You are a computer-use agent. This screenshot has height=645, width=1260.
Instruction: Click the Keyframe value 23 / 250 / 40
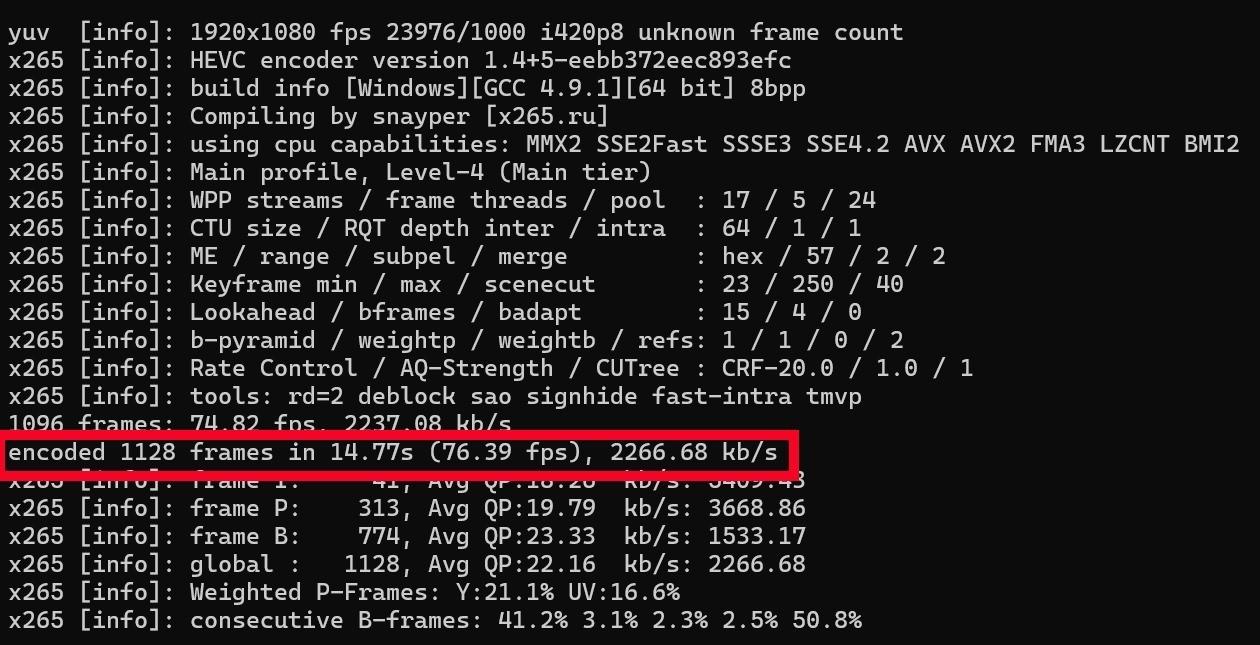click(x=812, y=284)
